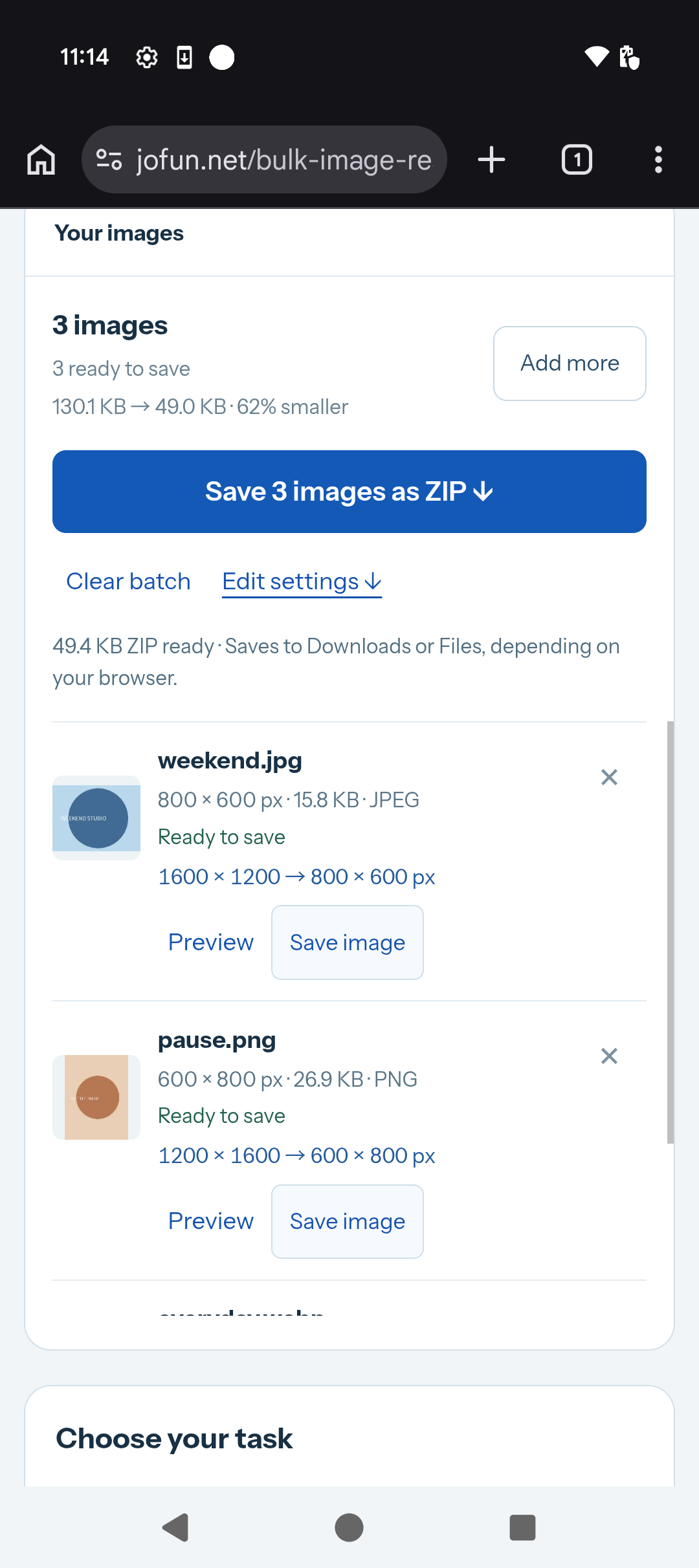Click the Add more button
Viewport: 699px width, 1568px height.
pos(570,364)
